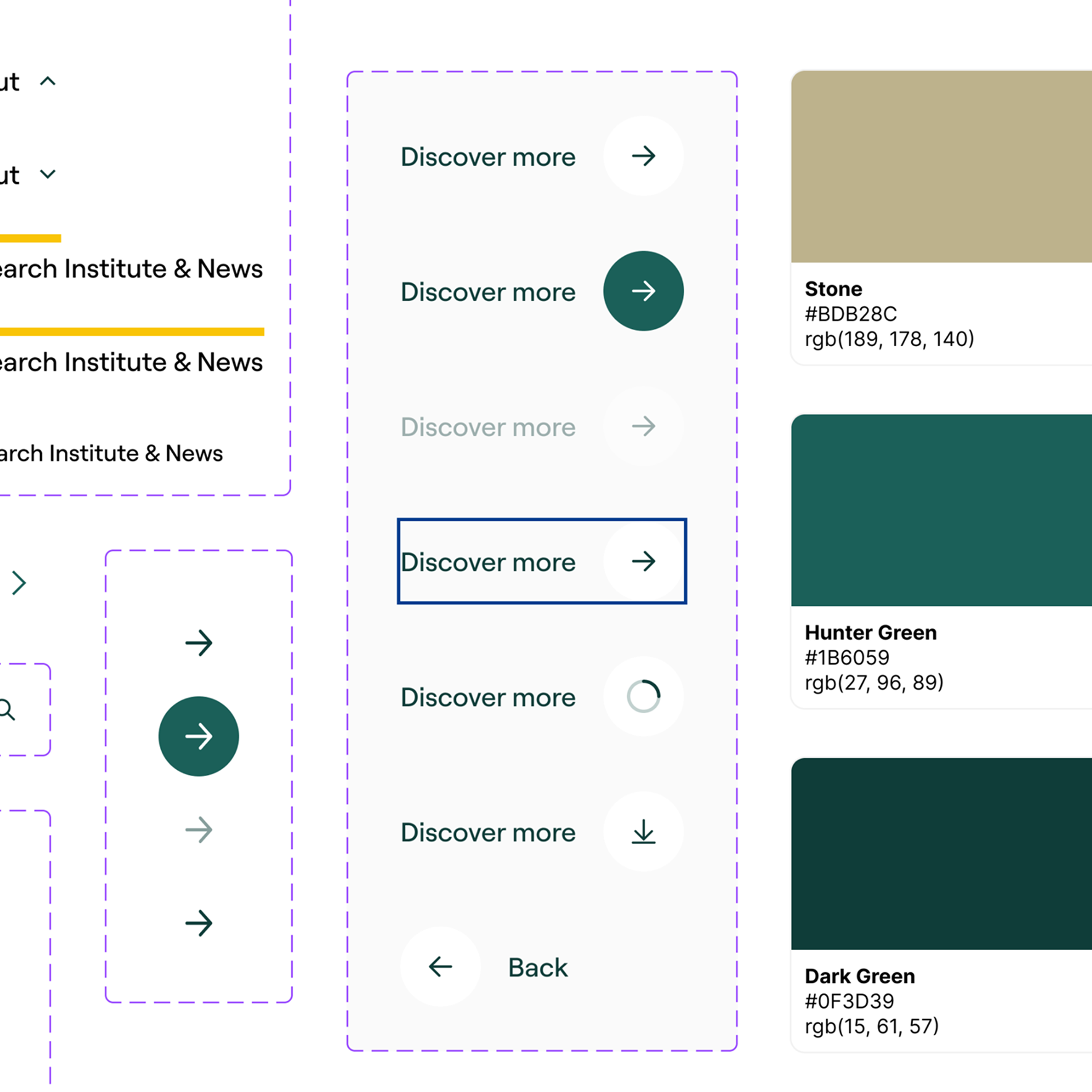1092x1092 pixels.
Task: Click the smaller Institute & News text link
Action: pos(111,453)
